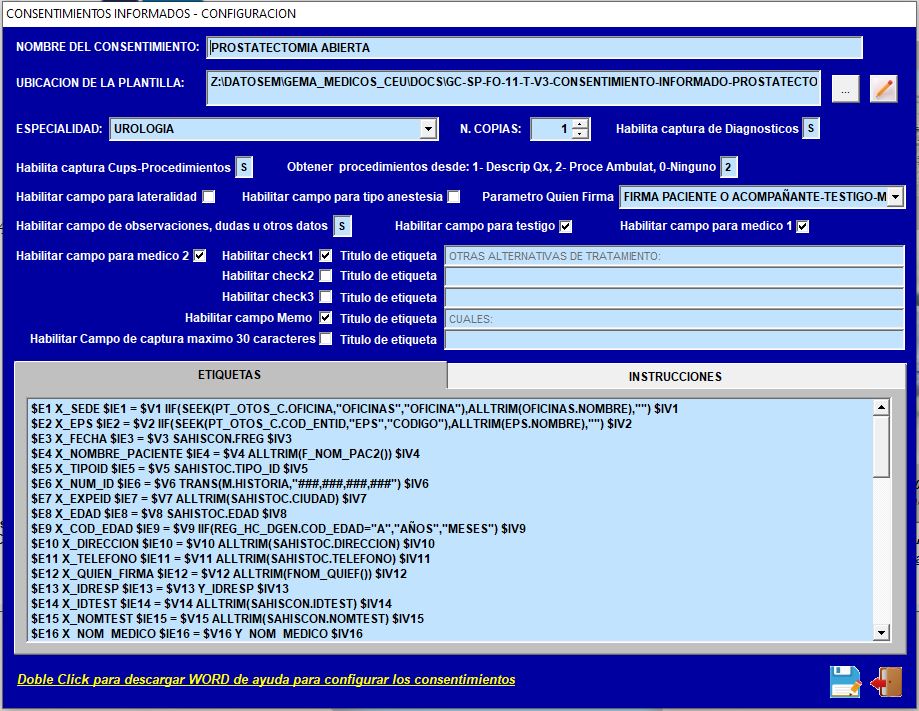
Task: Click the observaciones, dudas u otros datos S field
Action: tap(342, 226)
